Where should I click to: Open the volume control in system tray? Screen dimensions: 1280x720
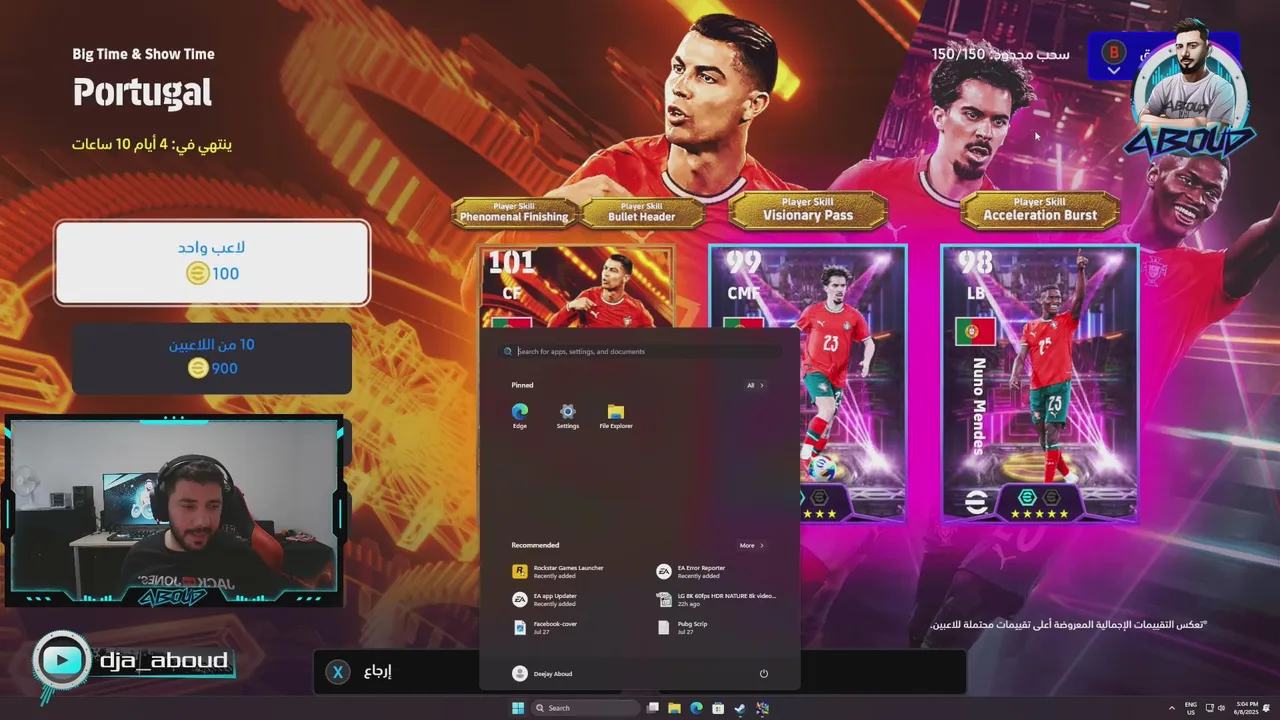(x=1222, y=708)
